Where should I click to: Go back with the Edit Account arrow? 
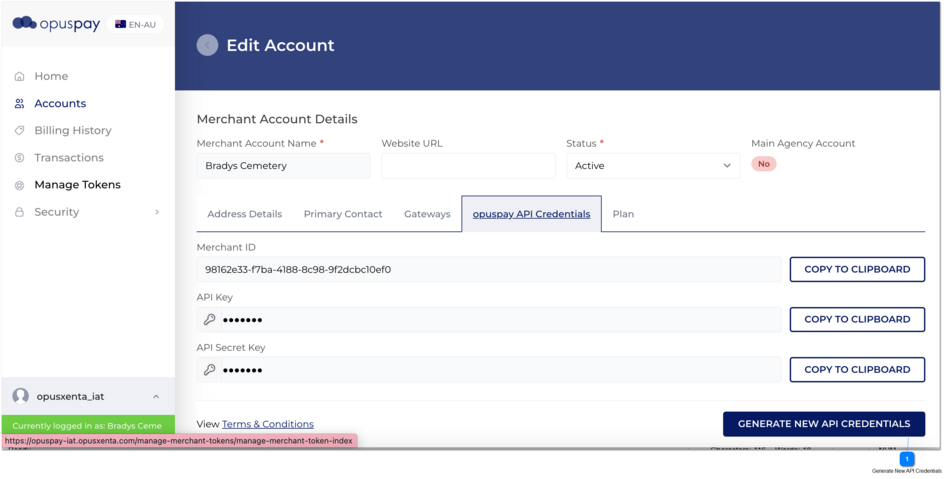(207, 45)
